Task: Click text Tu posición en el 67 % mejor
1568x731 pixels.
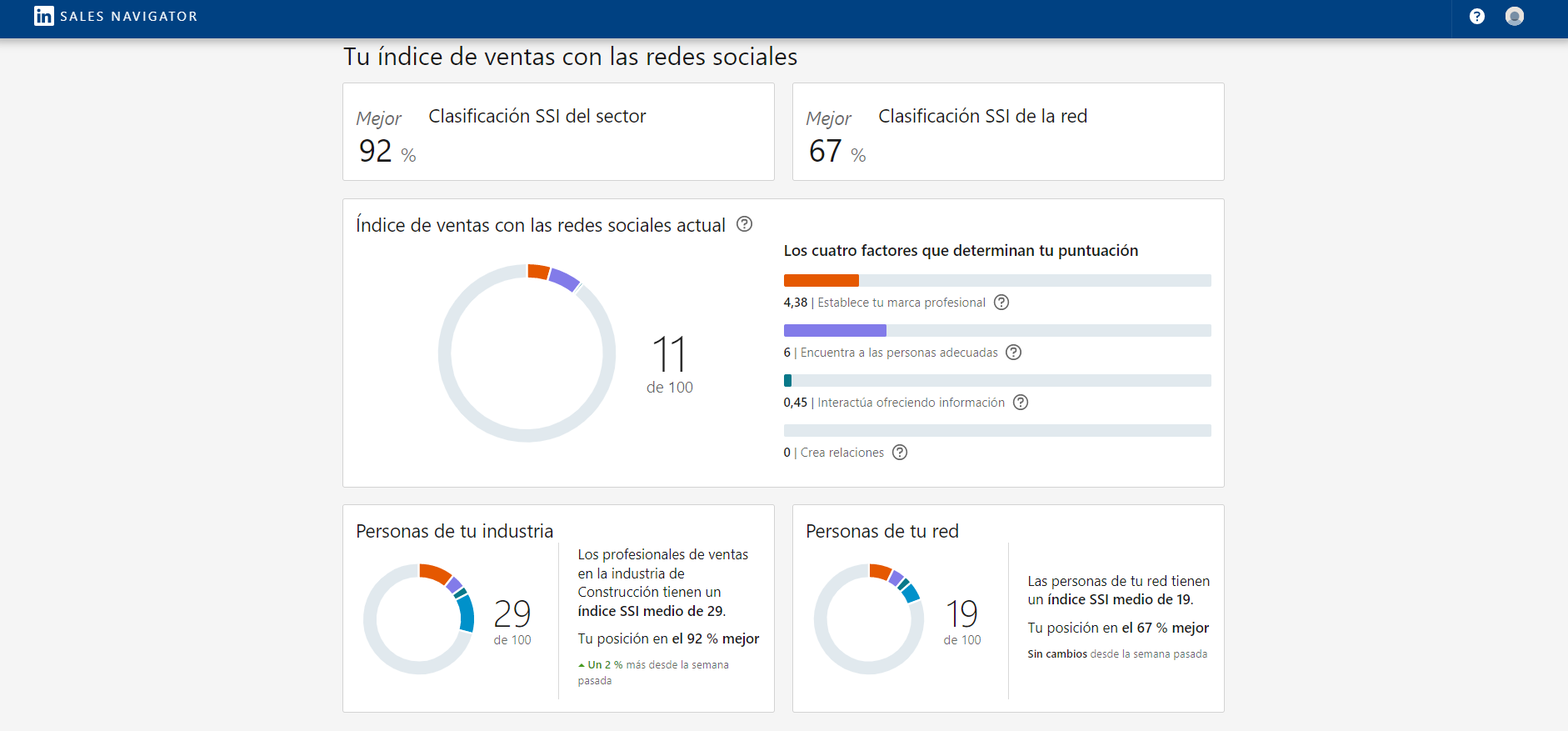Action: point(1118,628)
